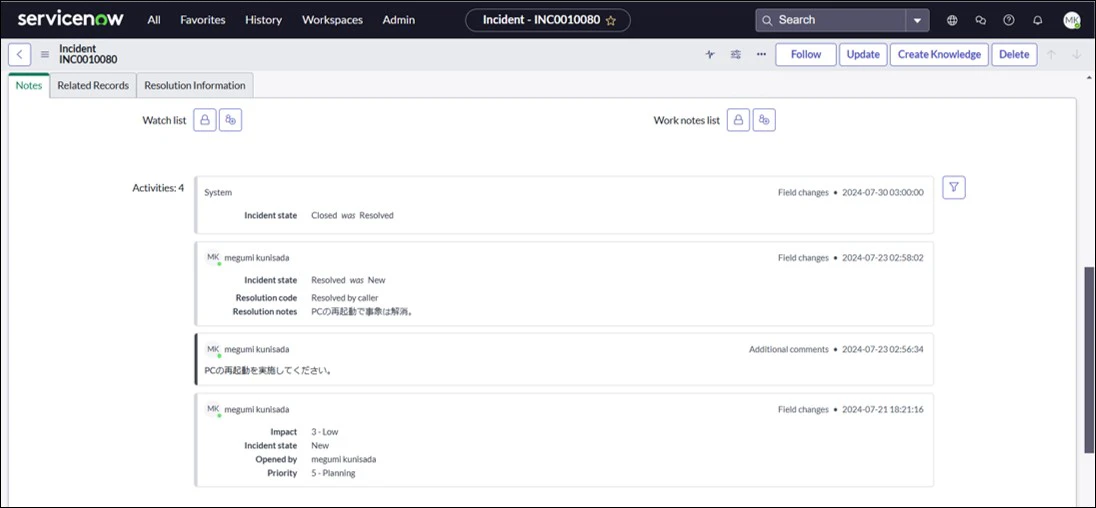Click the 2024-07-23 02:58:02 timestamp
The height and width of the screenshot is (508, 1096).
pos(883,258)
